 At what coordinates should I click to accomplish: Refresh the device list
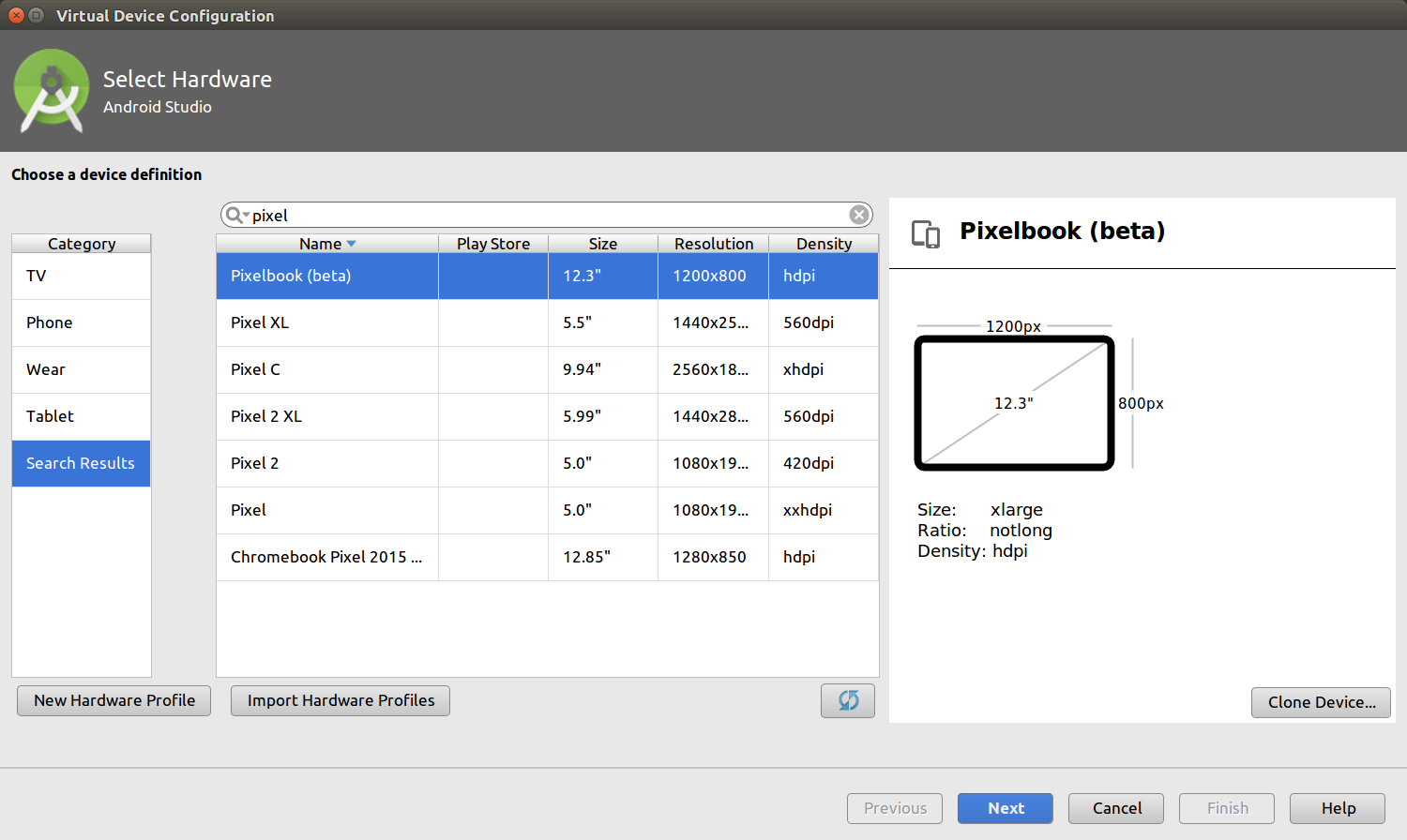click(x=848, y=700)
